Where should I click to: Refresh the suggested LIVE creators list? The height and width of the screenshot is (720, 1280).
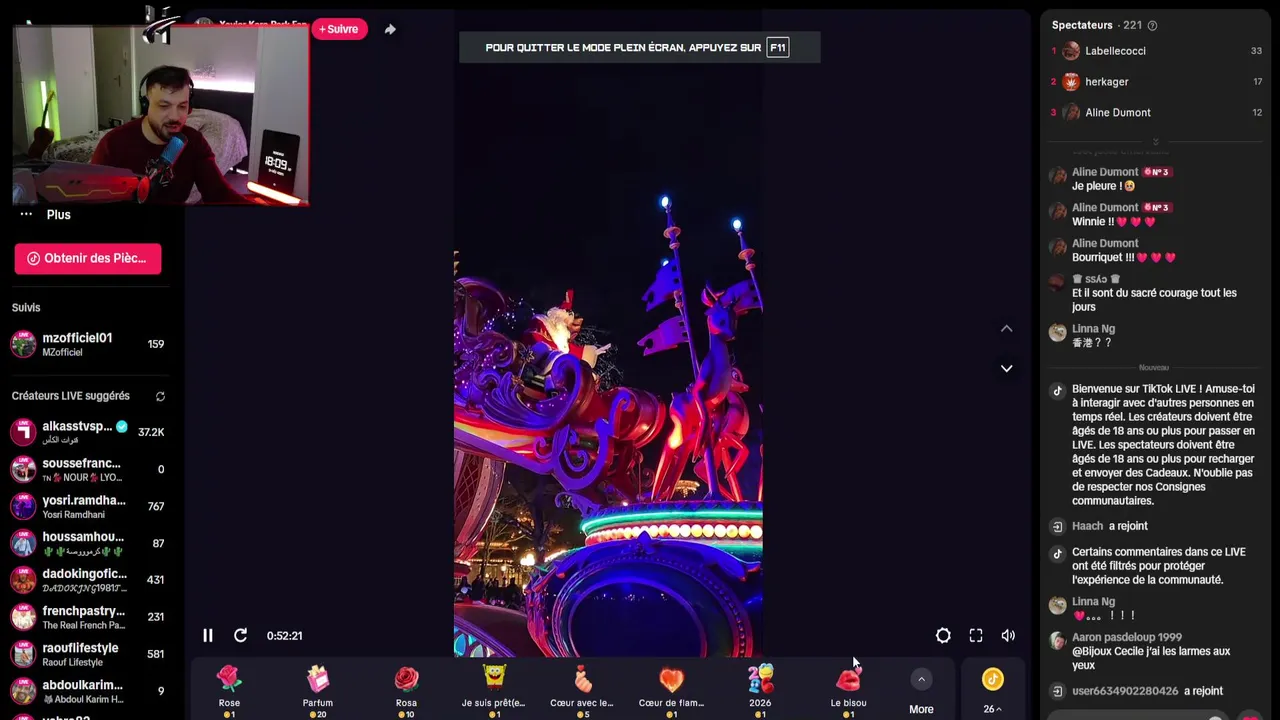click(x=160, y=396)
